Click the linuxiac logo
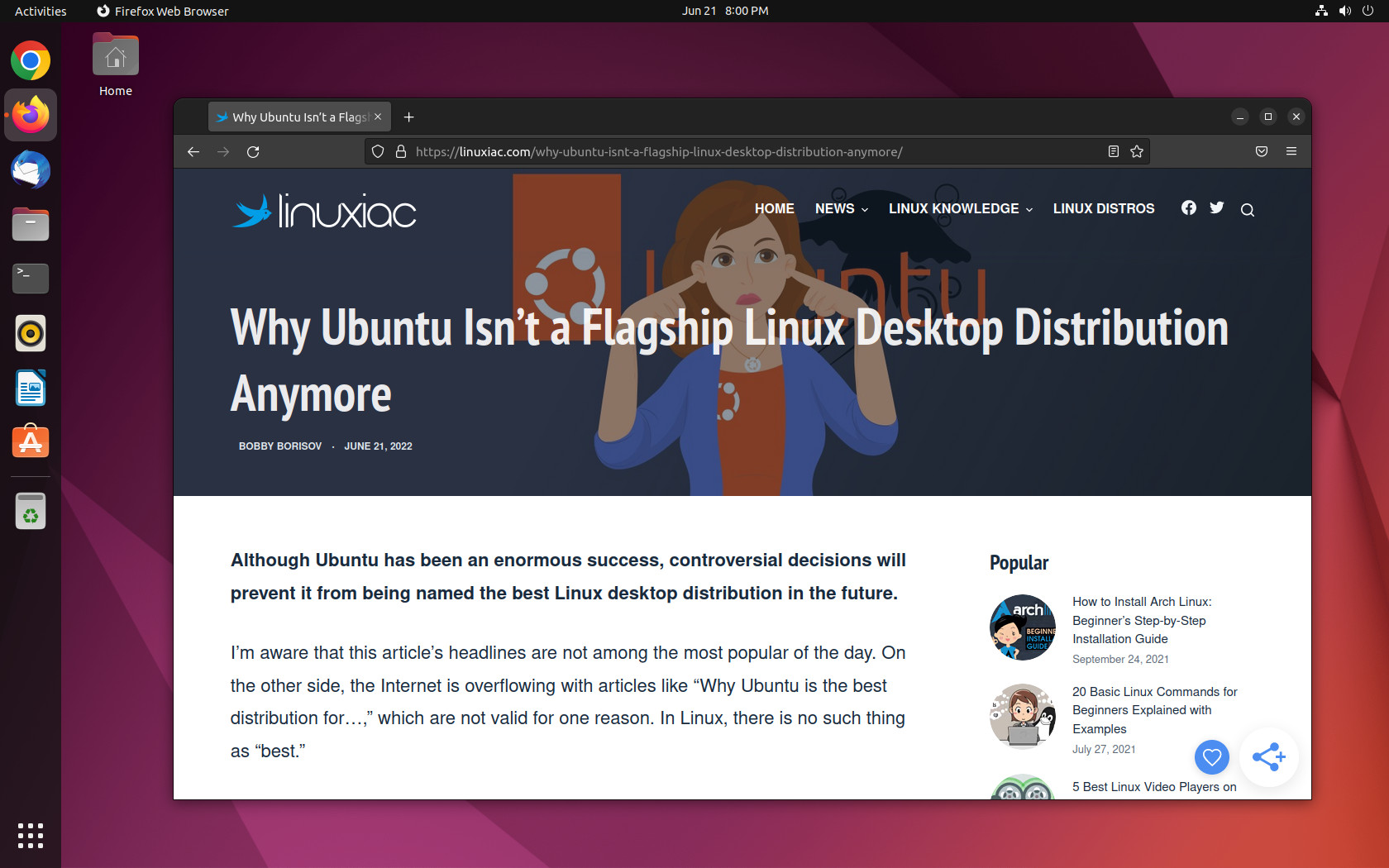Viewport: 1389px width, 868px height. coord(324,212)
